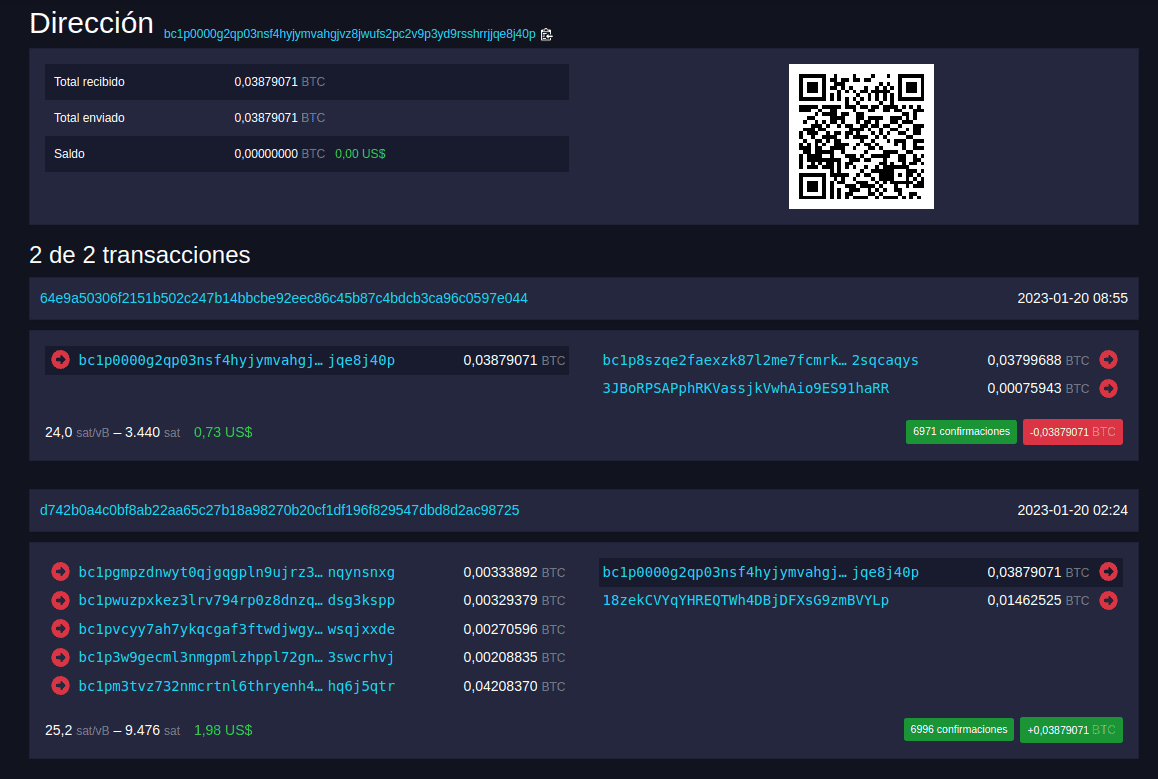Open input address bc1pvcyy7ah7ykqcgaf3ftwdjwgy… wsqjxxde

236,629
